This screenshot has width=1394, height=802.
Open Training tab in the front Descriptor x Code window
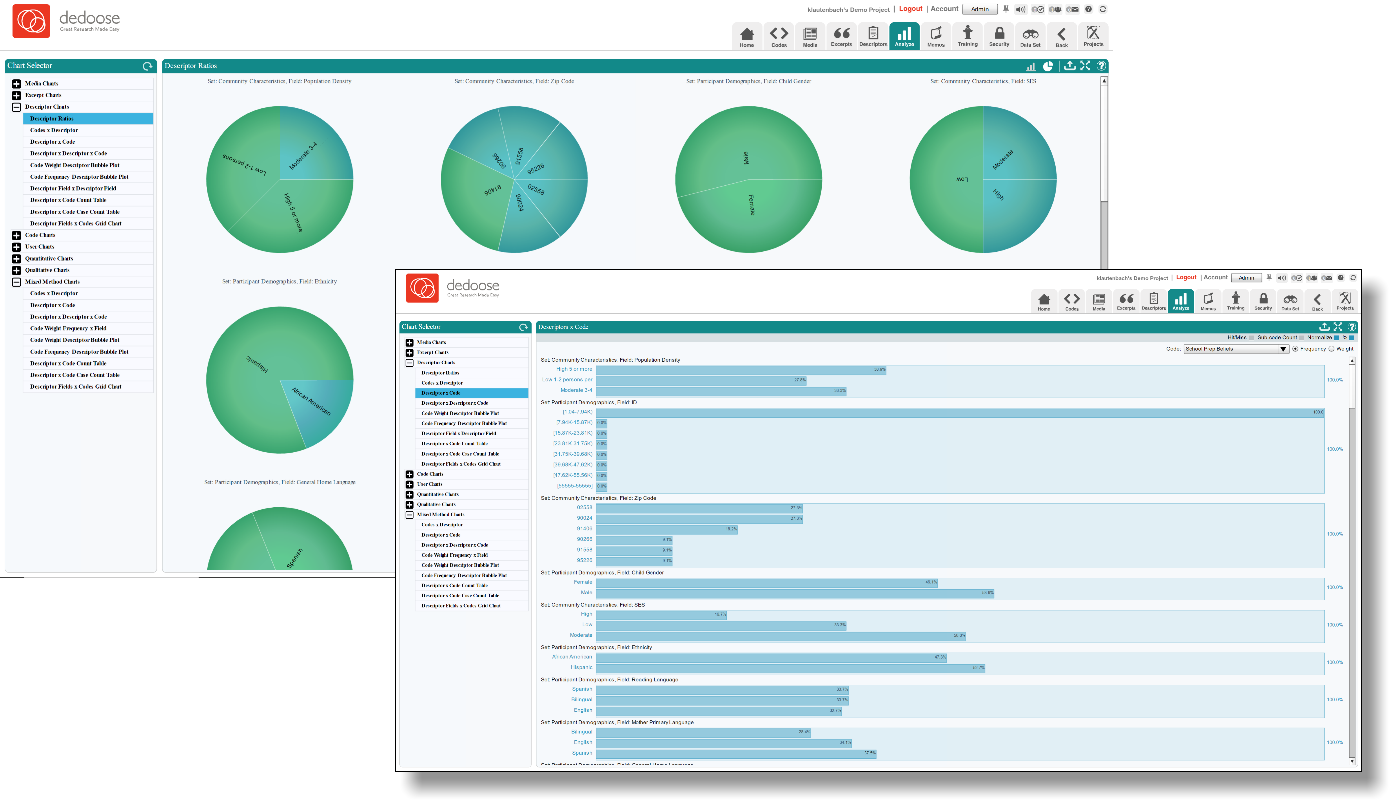point(1235,301)
